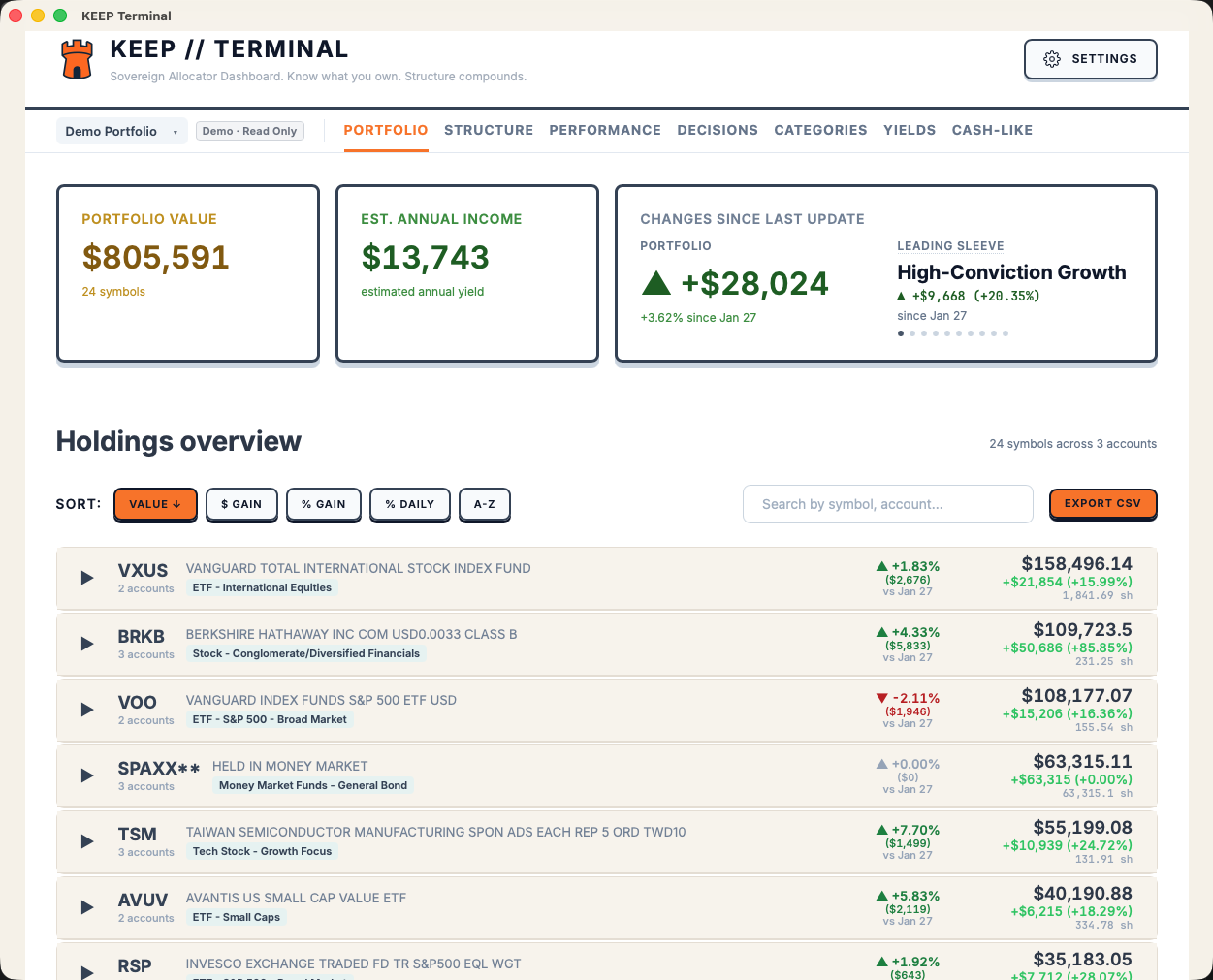Click the up arrow beside +7.70% on TSM

point(882,830)
